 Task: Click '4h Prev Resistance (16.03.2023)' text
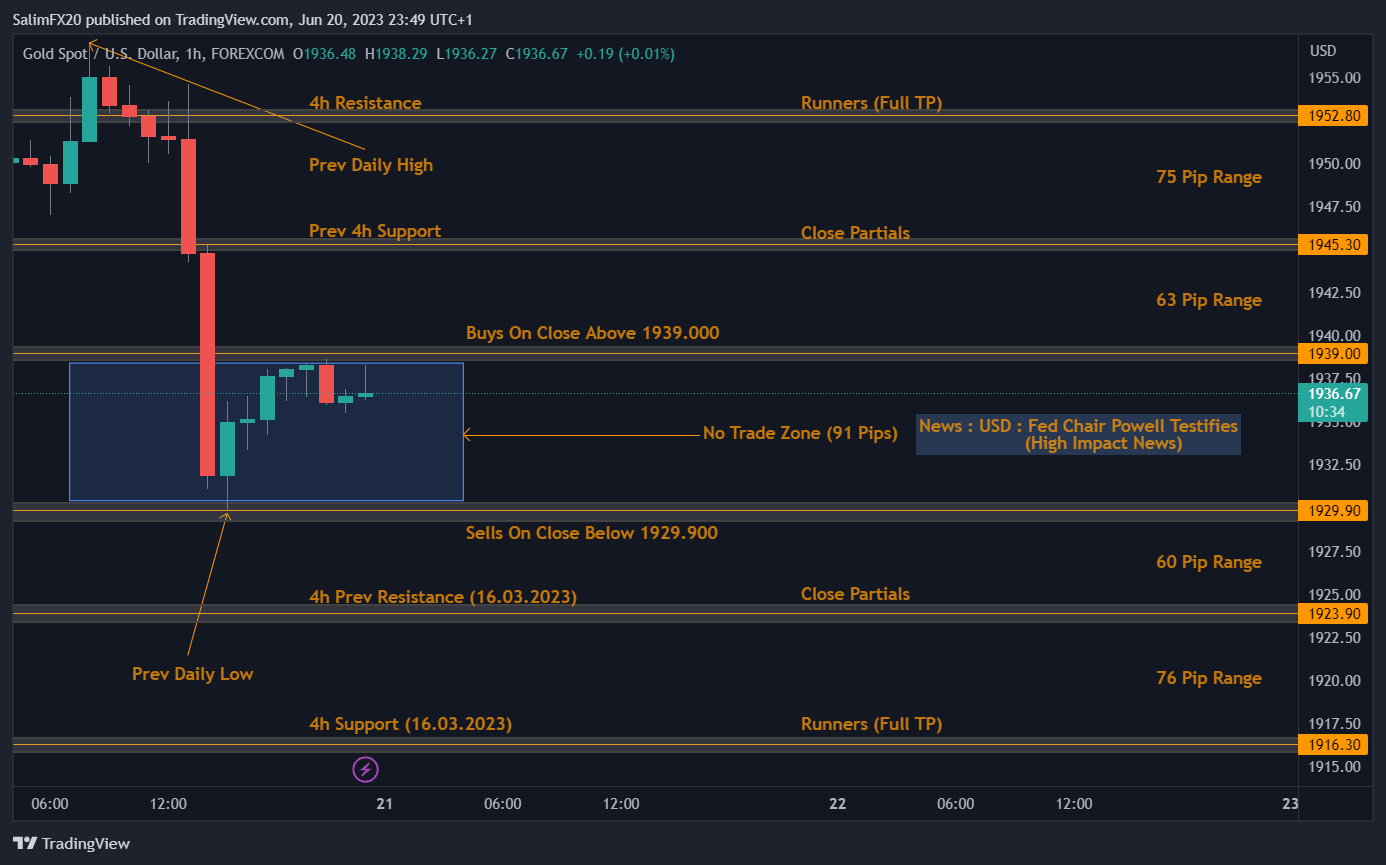(x=443, y=597)
